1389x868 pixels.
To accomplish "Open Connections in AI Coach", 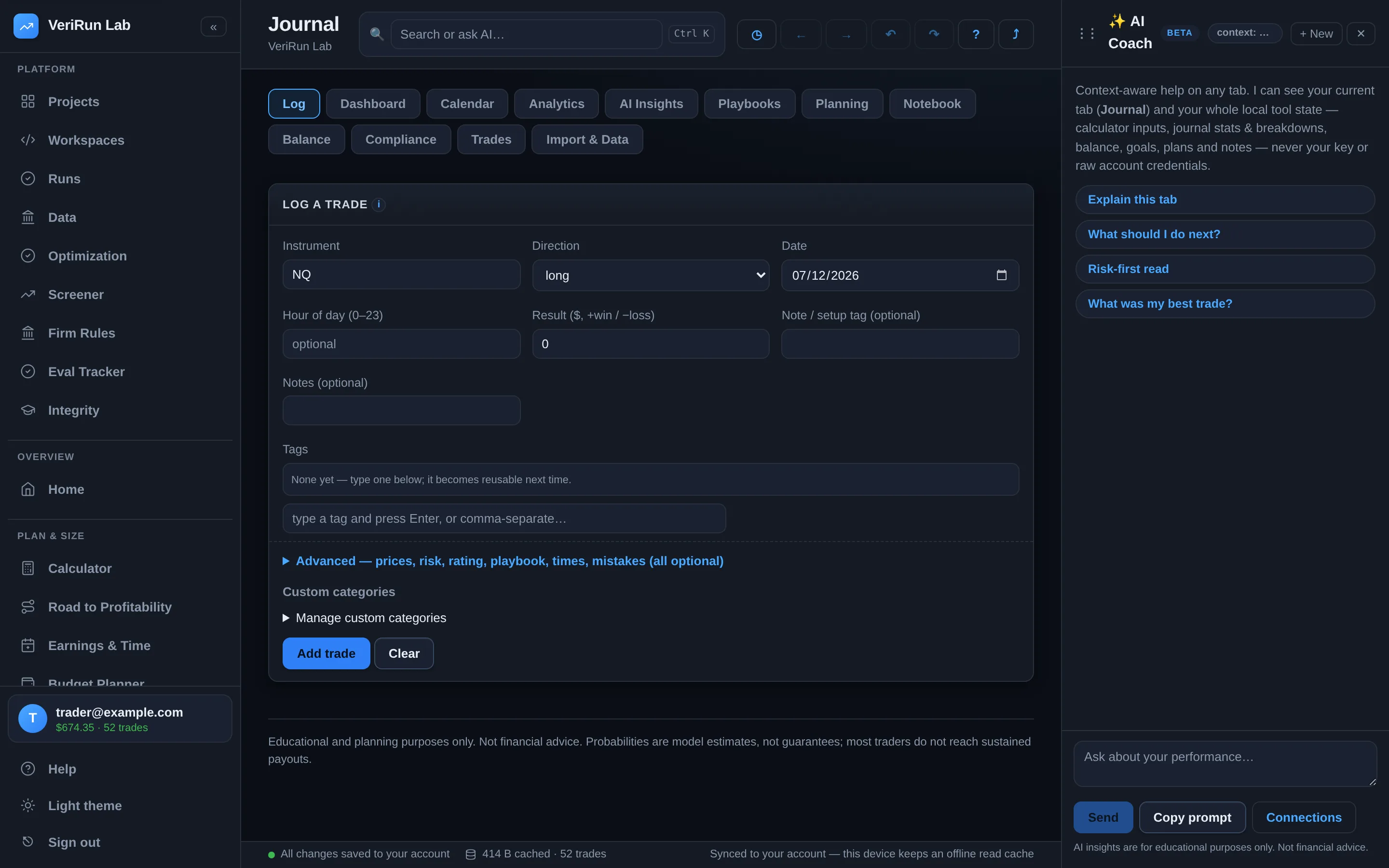I will (x=1304, y=817).
